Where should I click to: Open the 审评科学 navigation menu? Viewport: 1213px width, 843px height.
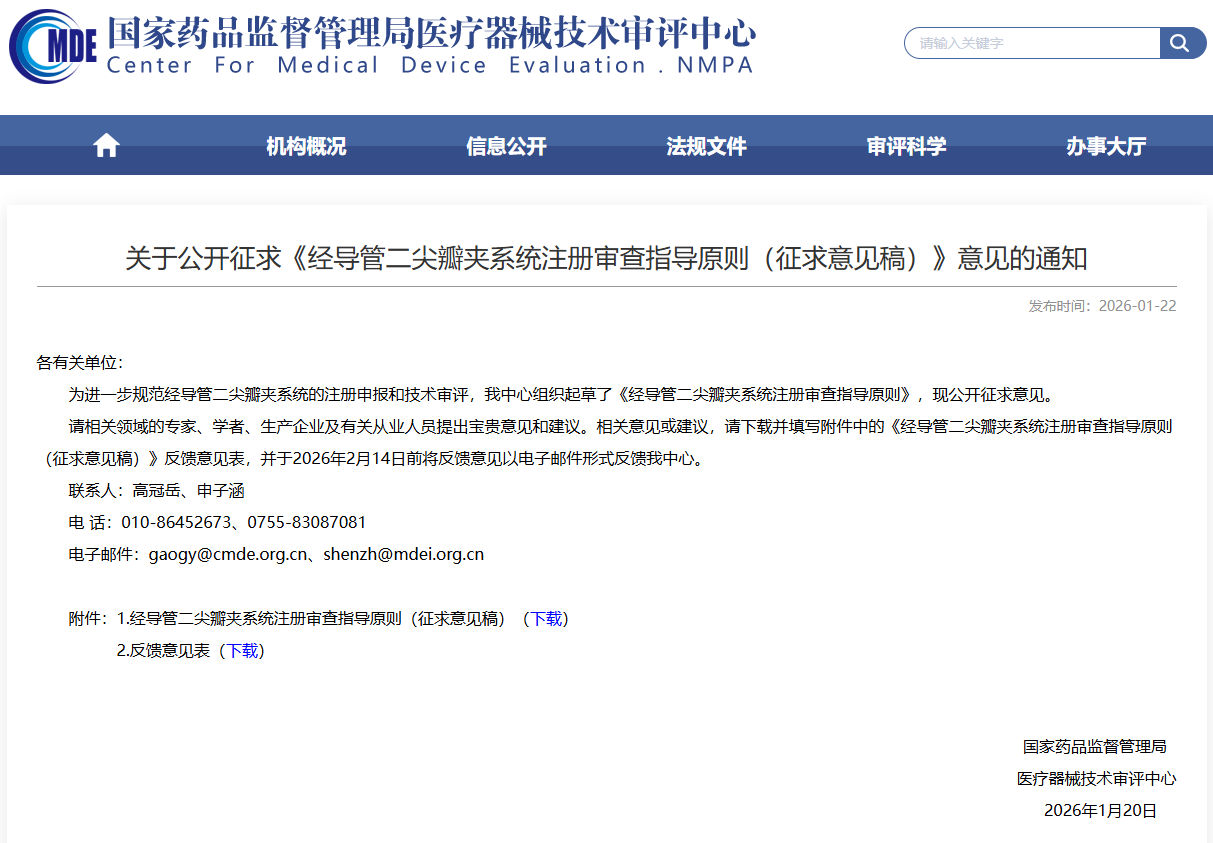tap(906, 145)
